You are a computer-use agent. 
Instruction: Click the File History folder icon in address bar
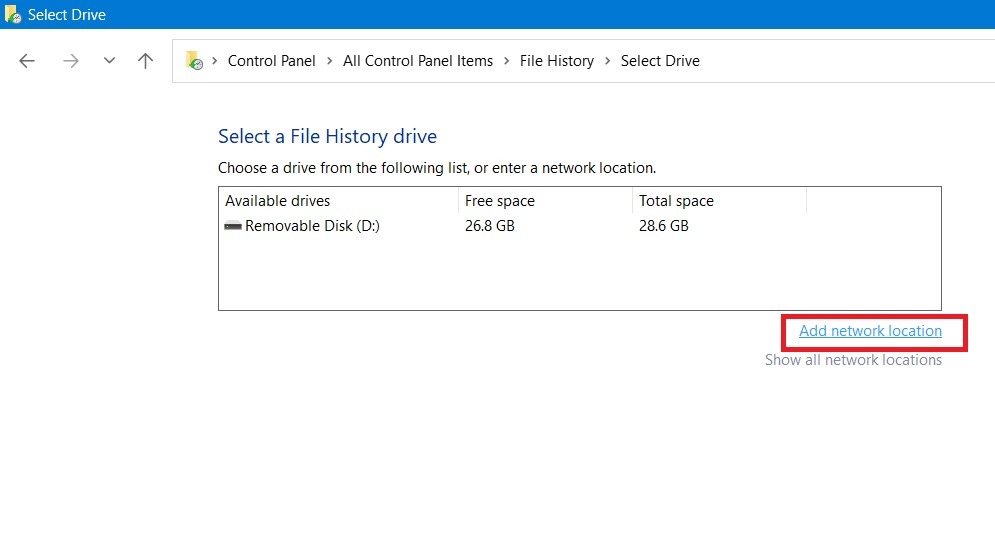point(194,61)
